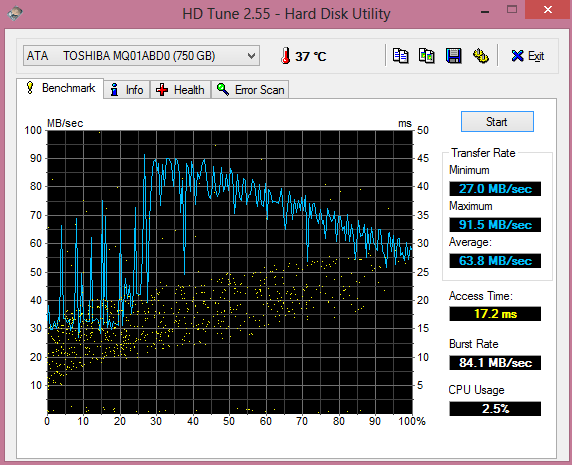Switch to the Error Scan tab
Viewport: 572px width, 465px height.
250,89
